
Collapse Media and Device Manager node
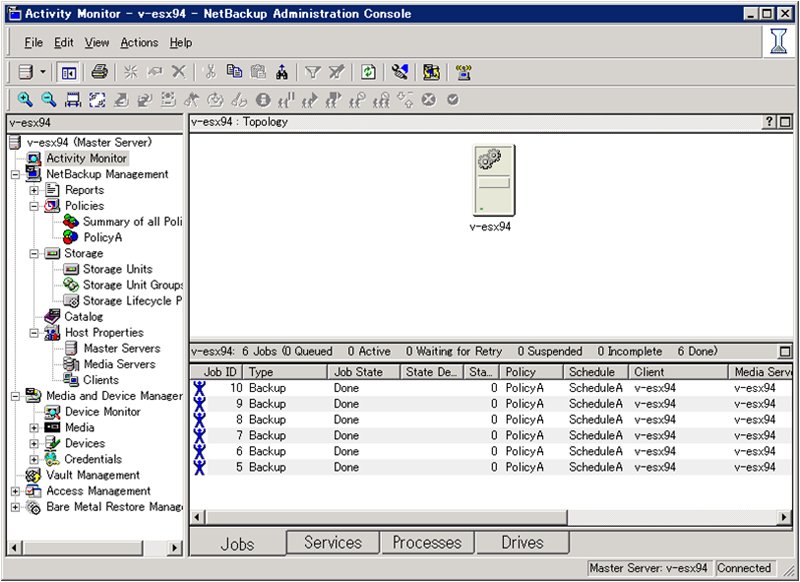click(15, 396)
